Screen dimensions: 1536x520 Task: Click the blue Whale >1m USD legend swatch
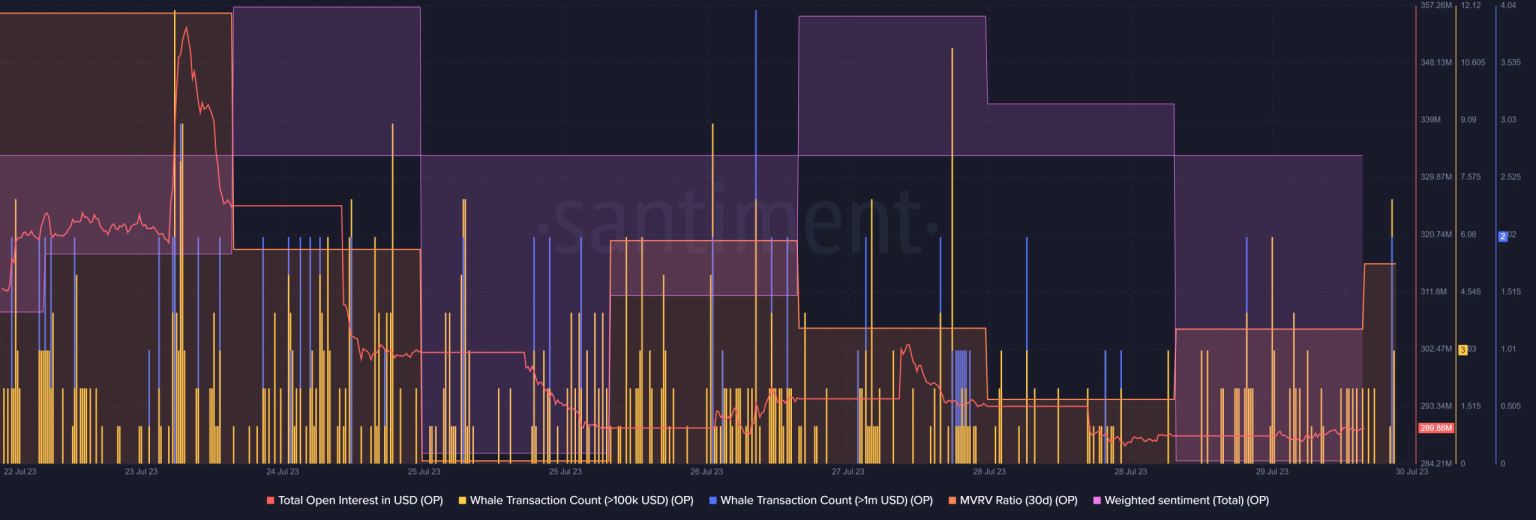pyautogui.click(x=713, y=500)
